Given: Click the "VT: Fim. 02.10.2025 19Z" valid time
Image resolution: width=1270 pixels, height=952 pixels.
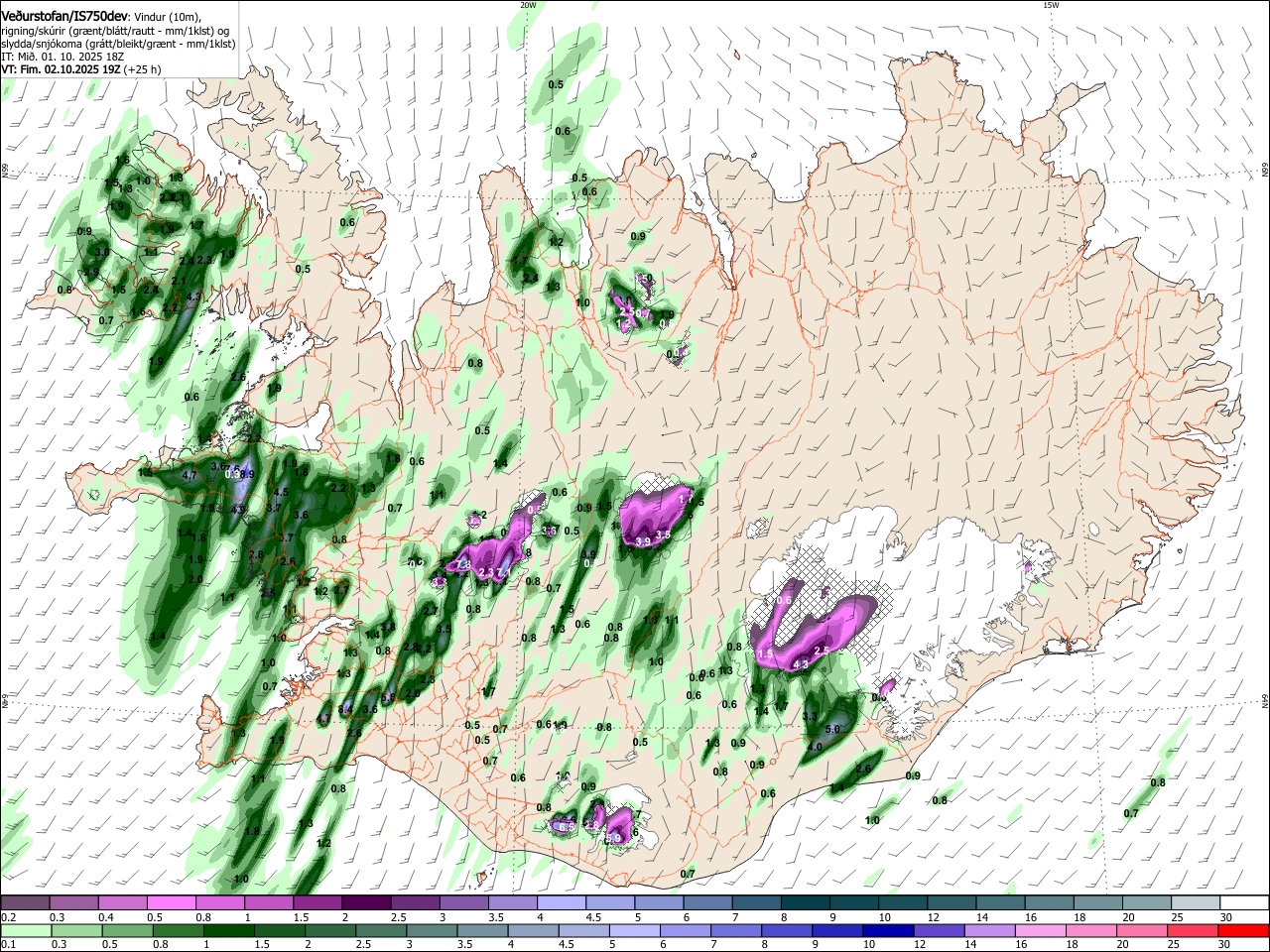Looking at the screenshot, I should 61,70.
